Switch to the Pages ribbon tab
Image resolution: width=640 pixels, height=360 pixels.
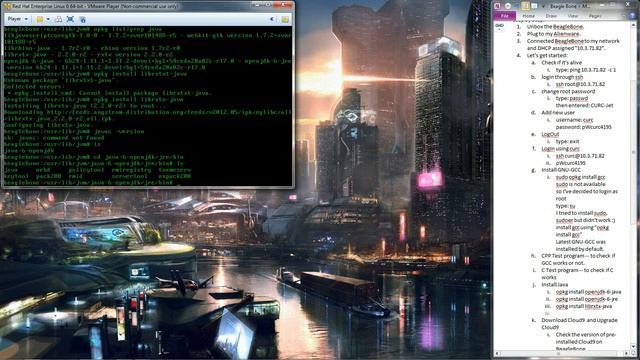tap(595, 16)
